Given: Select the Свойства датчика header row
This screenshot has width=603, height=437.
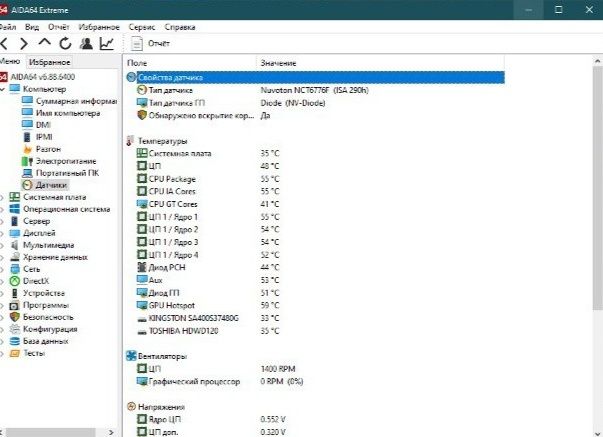Looking at the screenshot, I should coord(315,77).
